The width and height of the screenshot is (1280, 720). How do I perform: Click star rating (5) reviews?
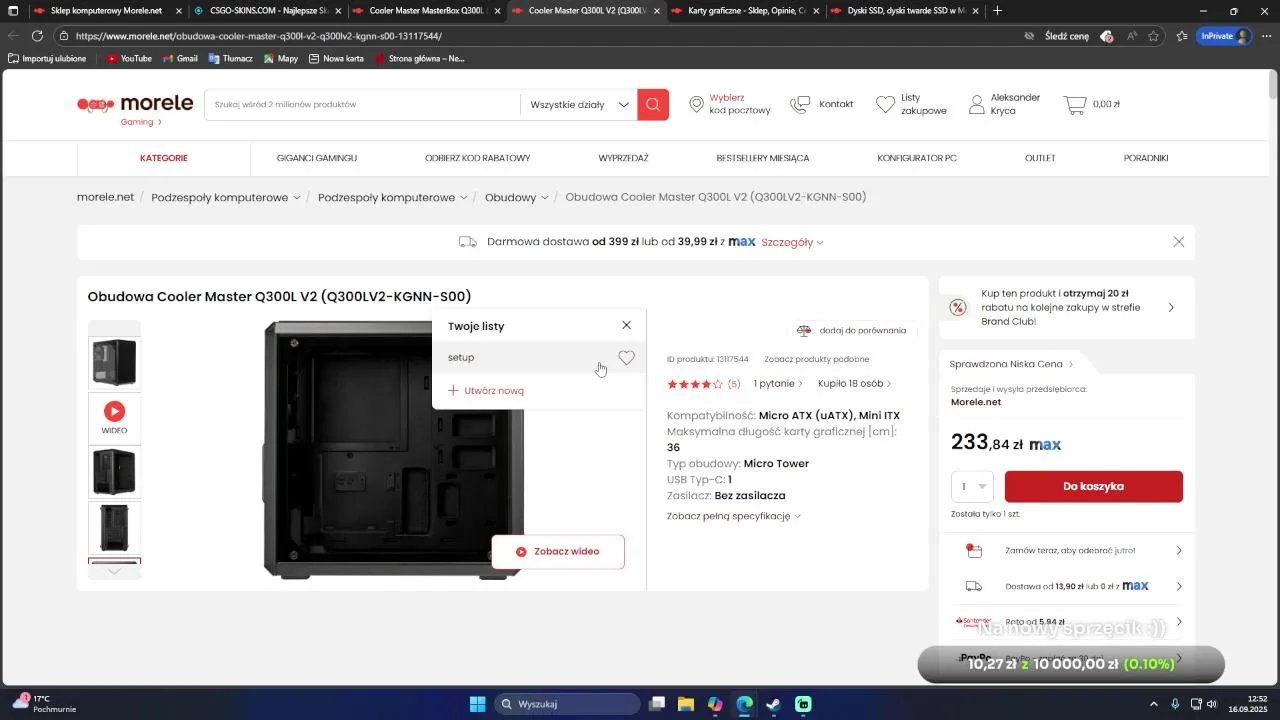point(704,384)
